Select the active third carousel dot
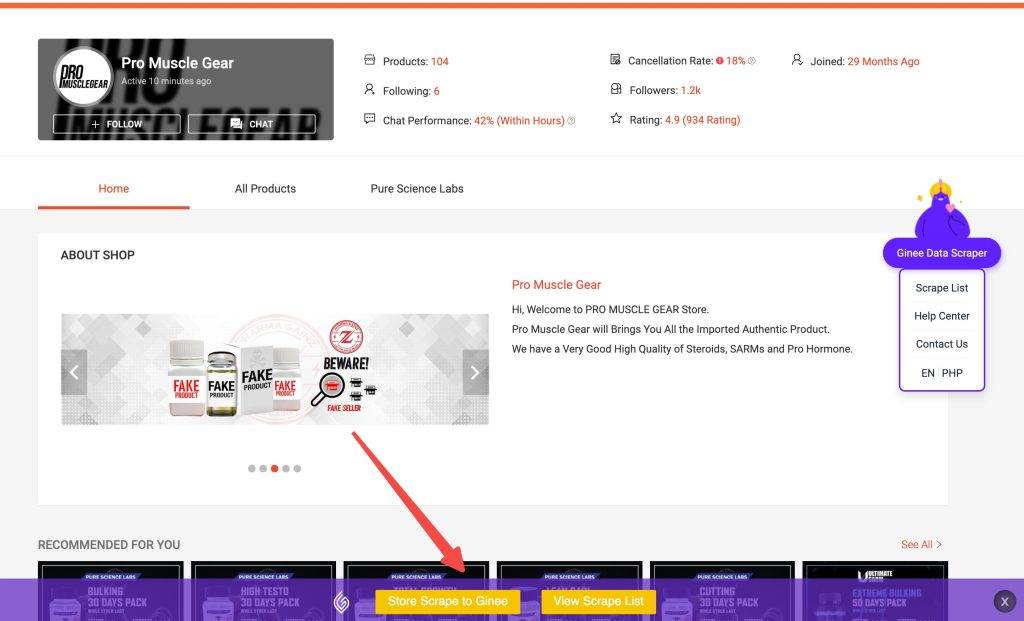Viewport: 1024px width, 621px height. (x=275, y=468)
